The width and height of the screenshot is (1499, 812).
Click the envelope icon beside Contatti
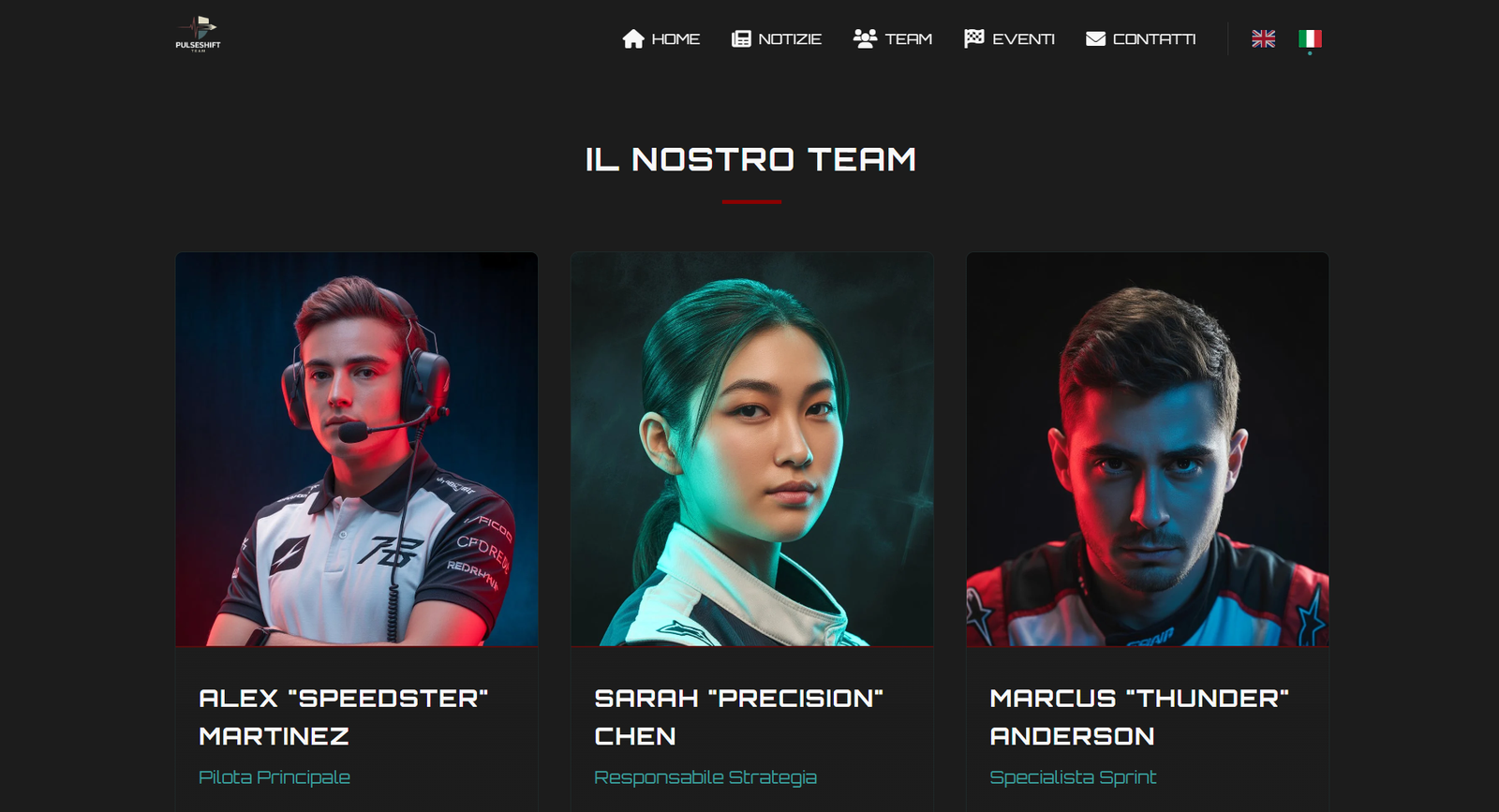(x=1095, y=38)
